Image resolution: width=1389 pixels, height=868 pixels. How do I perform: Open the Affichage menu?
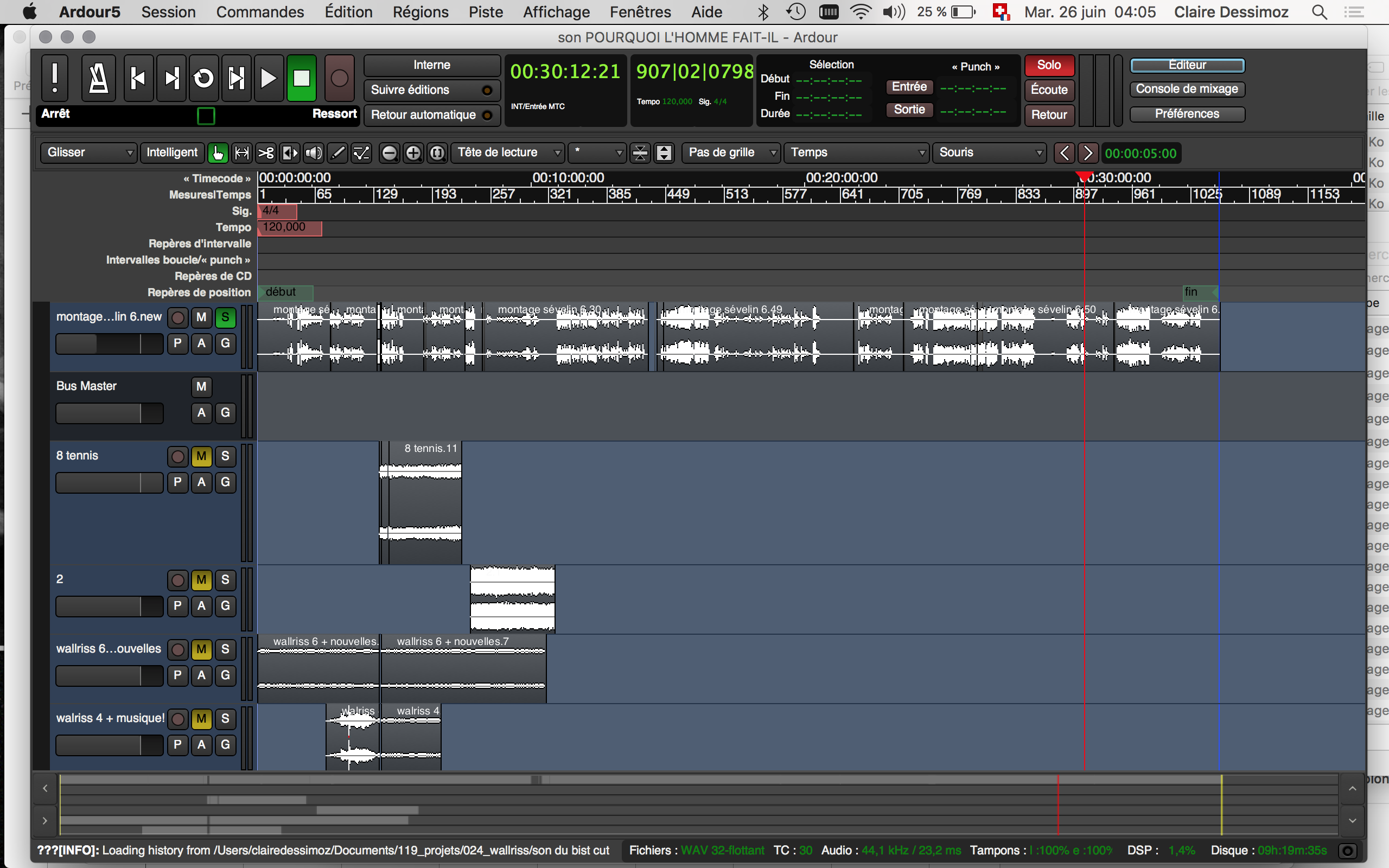click(556, 12)
